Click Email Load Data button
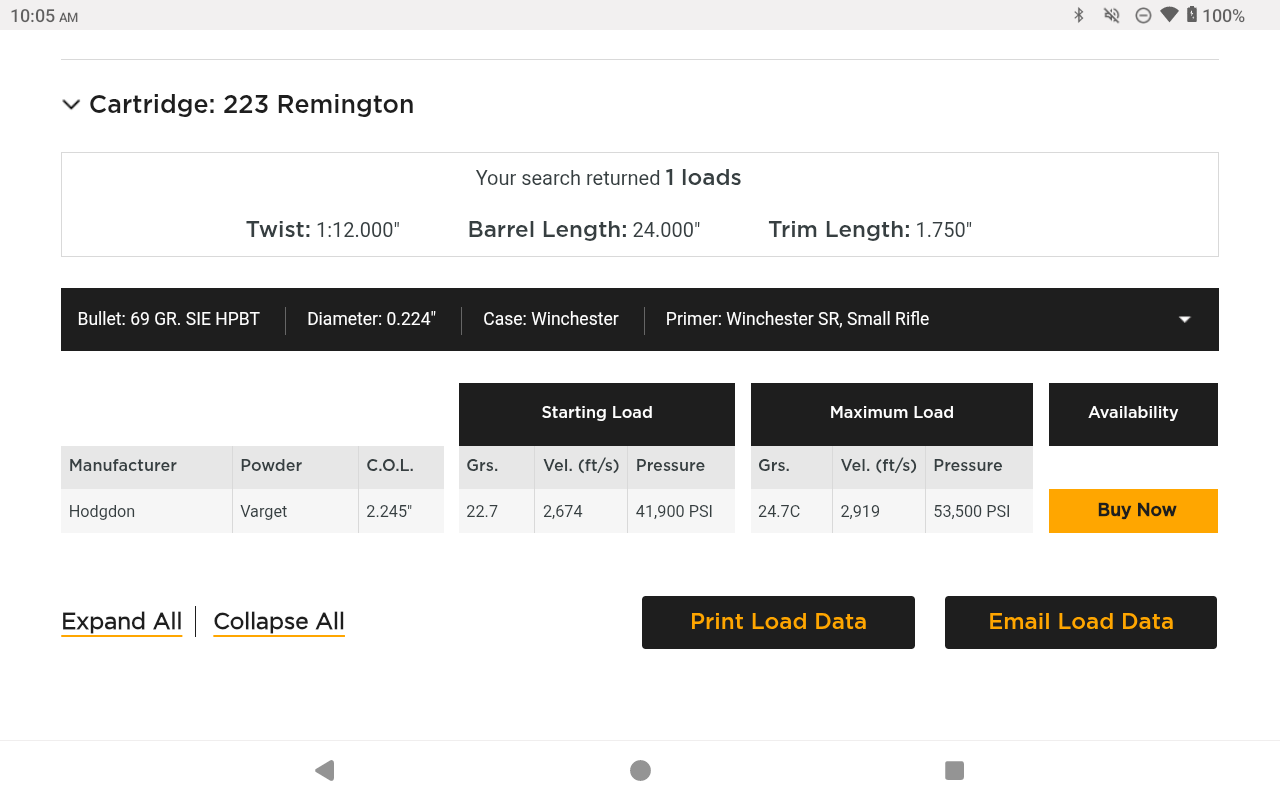Image resolution: width=1280 pixels, height=800 pixels. pos(1080,622)
